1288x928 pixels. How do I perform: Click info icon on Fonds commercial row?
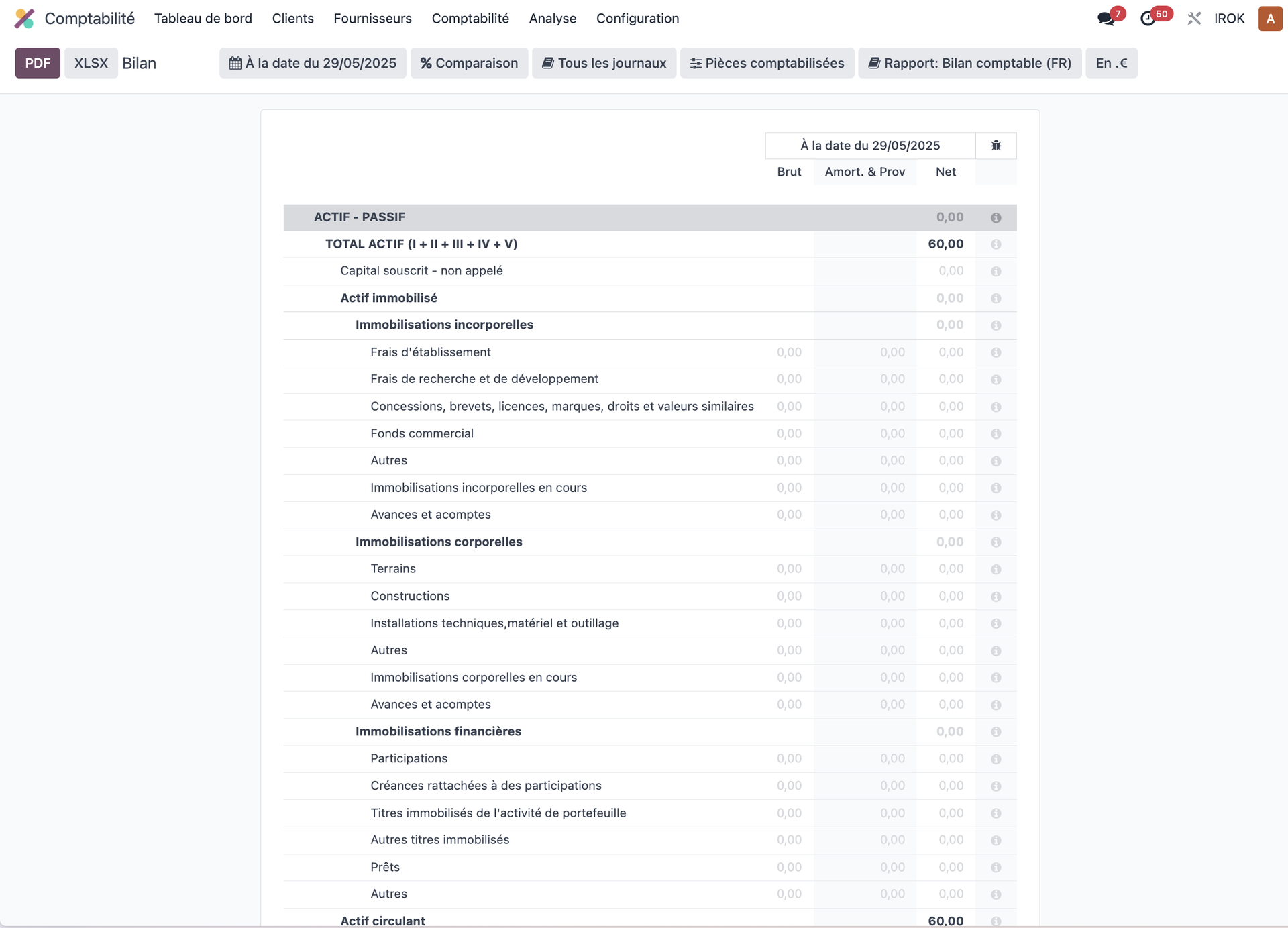[x=996, y=434]
